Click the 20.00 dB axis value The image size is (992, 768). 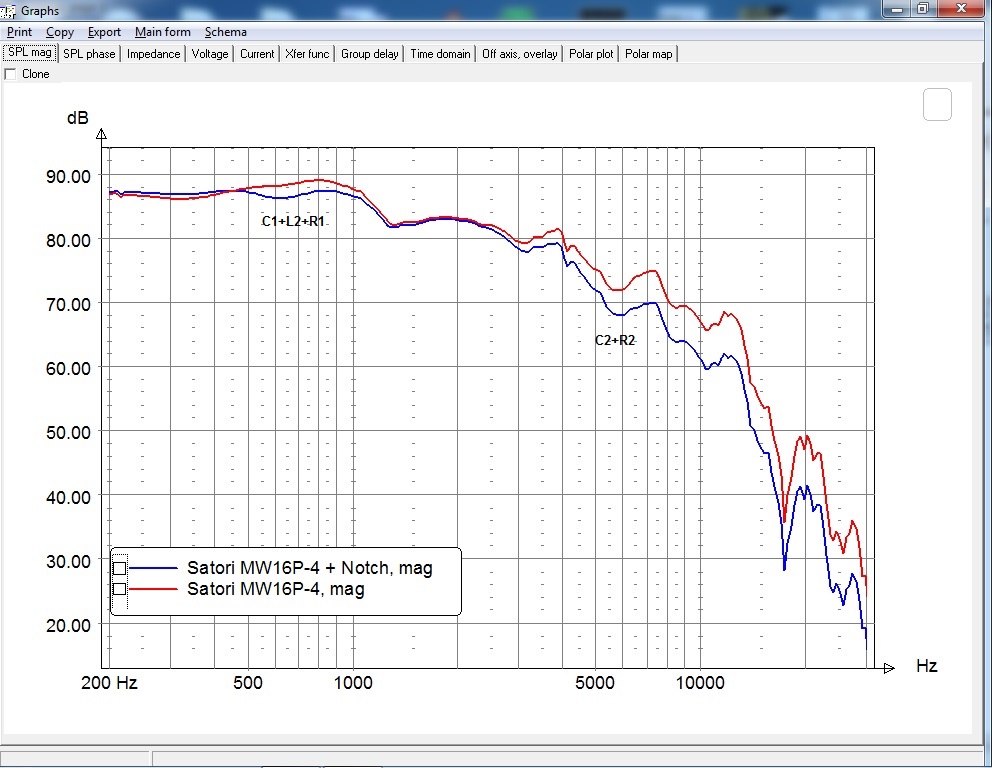(x=68, y=626)
